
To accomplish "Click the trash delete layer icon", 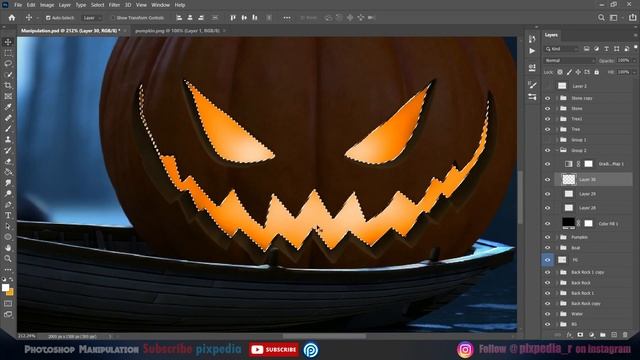I will click(625, 335).
